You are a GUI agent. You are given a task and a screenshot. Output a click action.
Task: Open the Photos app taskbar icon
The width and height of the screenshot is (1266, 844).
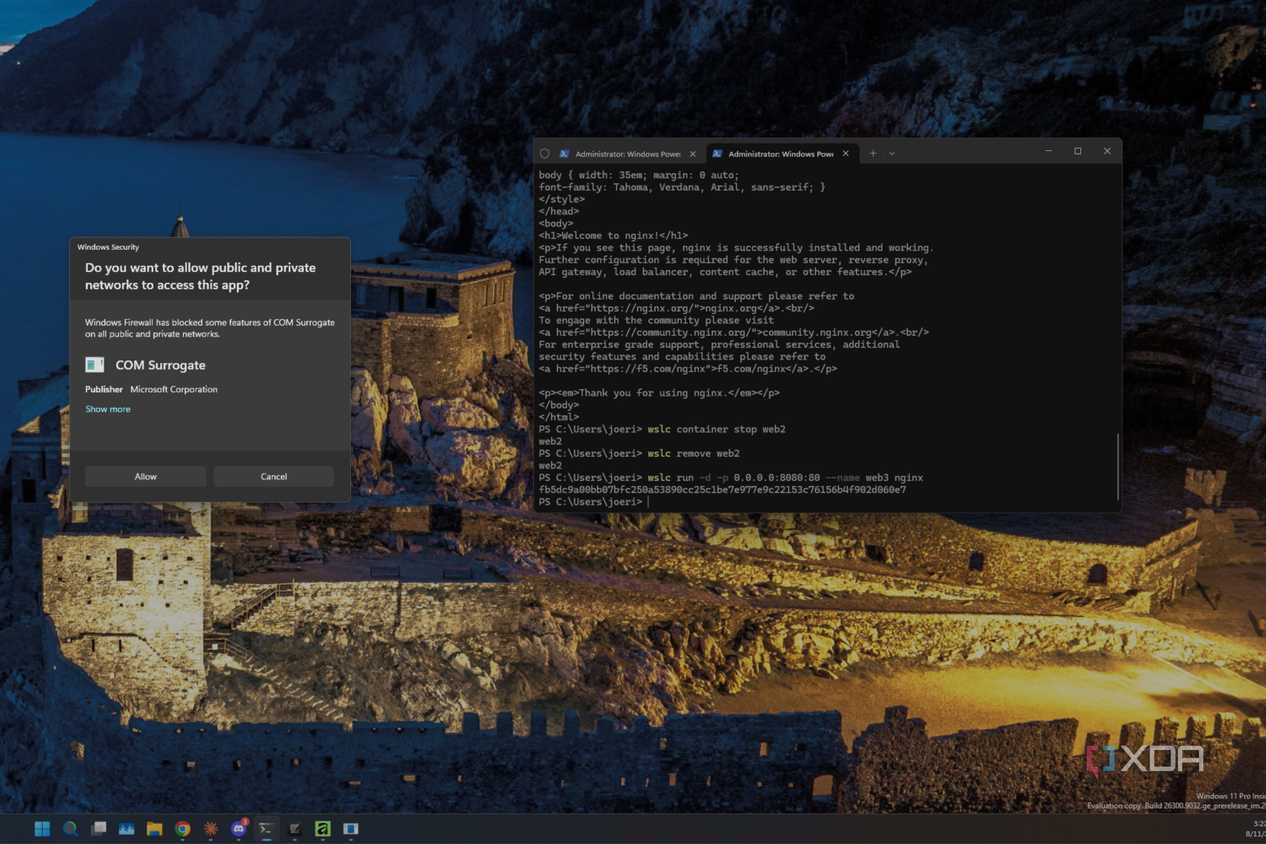[x=126, y=828]
